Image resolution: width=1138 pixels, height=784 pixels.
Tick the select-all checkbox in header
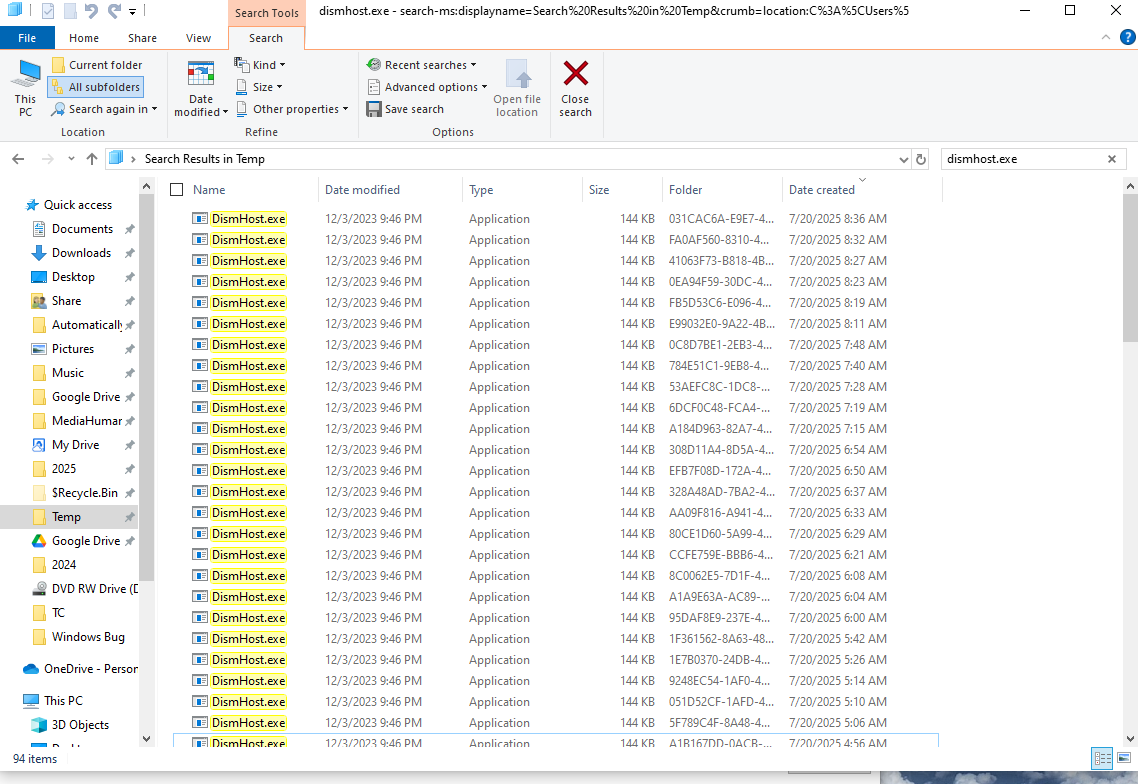[176, 189]
